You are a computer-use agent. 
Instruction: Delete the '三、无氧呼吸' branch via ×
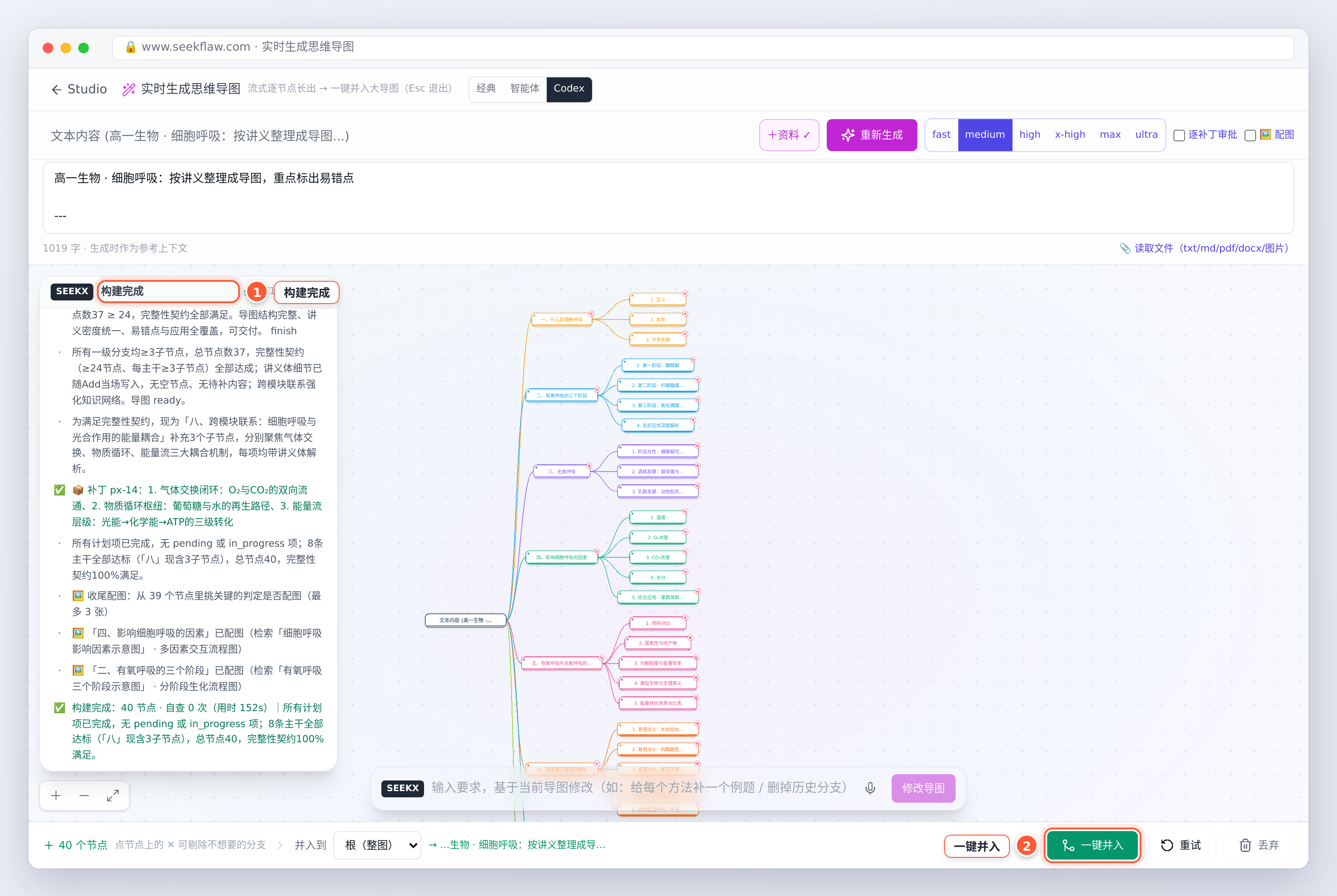(x=589, y=466)
